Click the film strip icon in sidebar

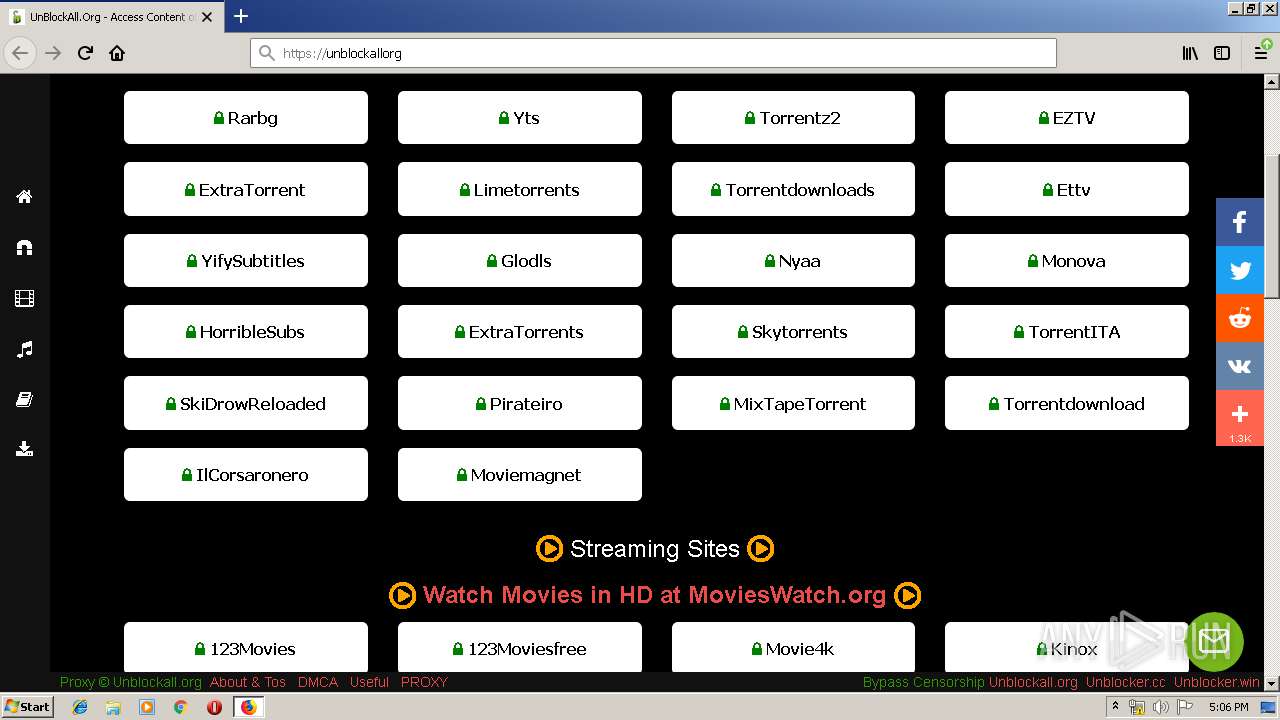pyautogui.click(x=25, y=298)
